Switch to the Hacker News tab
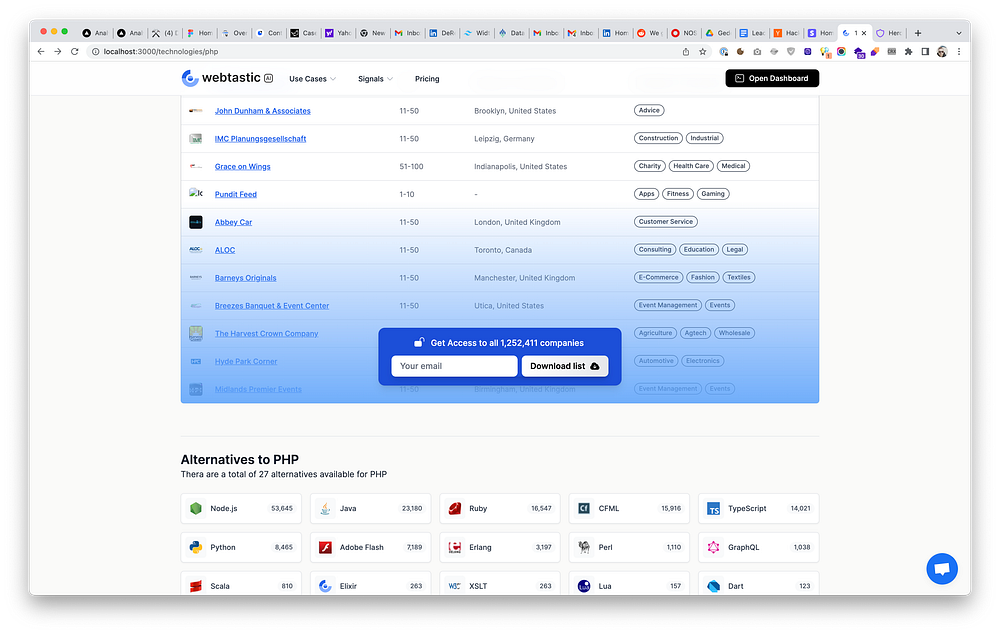 click(786, 33)
